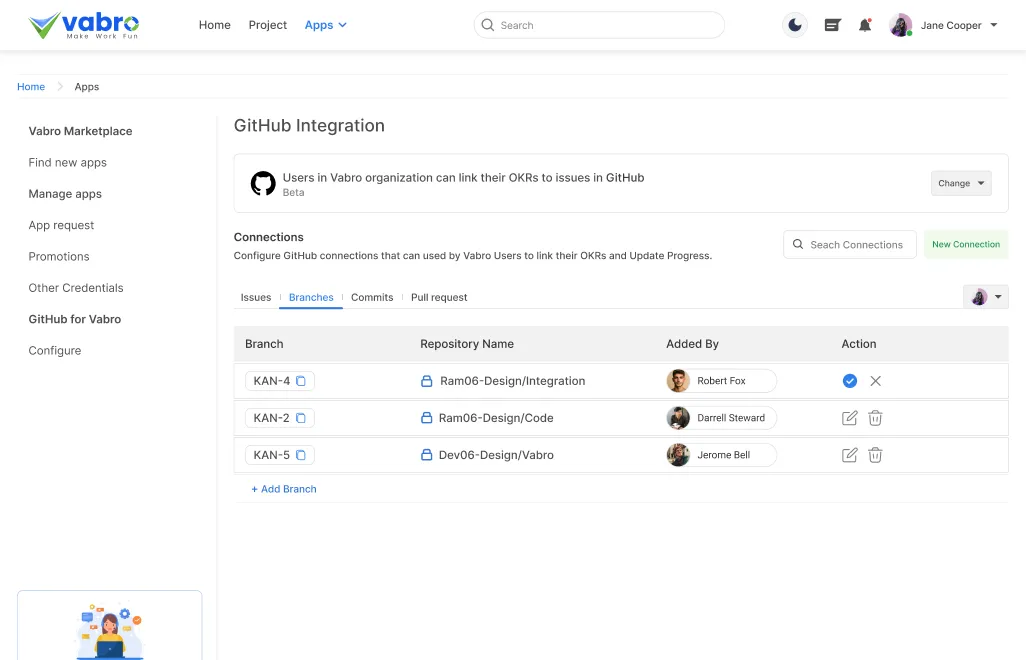Image resolution: width=1026 pixels, height=660 pixels.
Task: Toggle dark mode with the moon icon
Action: tap(794, 25)
